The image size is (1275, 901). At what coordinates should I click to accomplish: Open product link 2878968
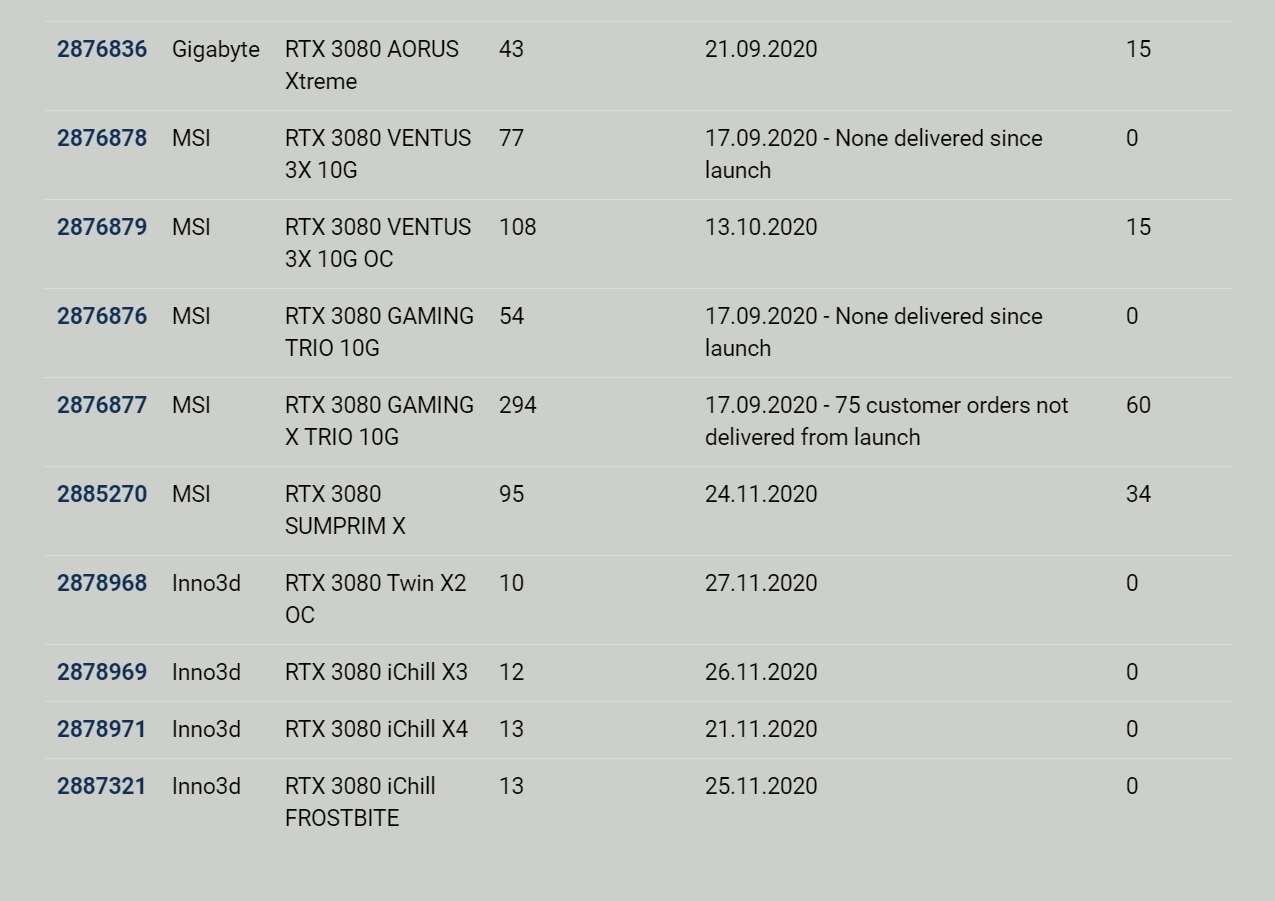click(102, 583)
